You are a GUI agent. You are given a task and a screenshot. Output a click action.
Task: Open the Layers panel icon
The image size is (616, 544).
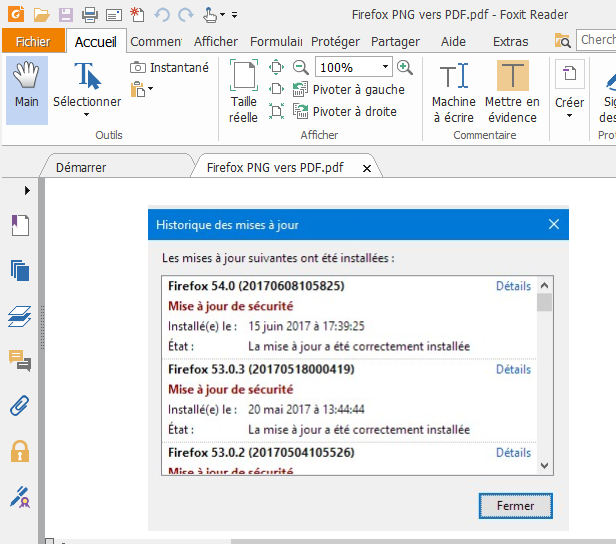click(x=20, y=316)
